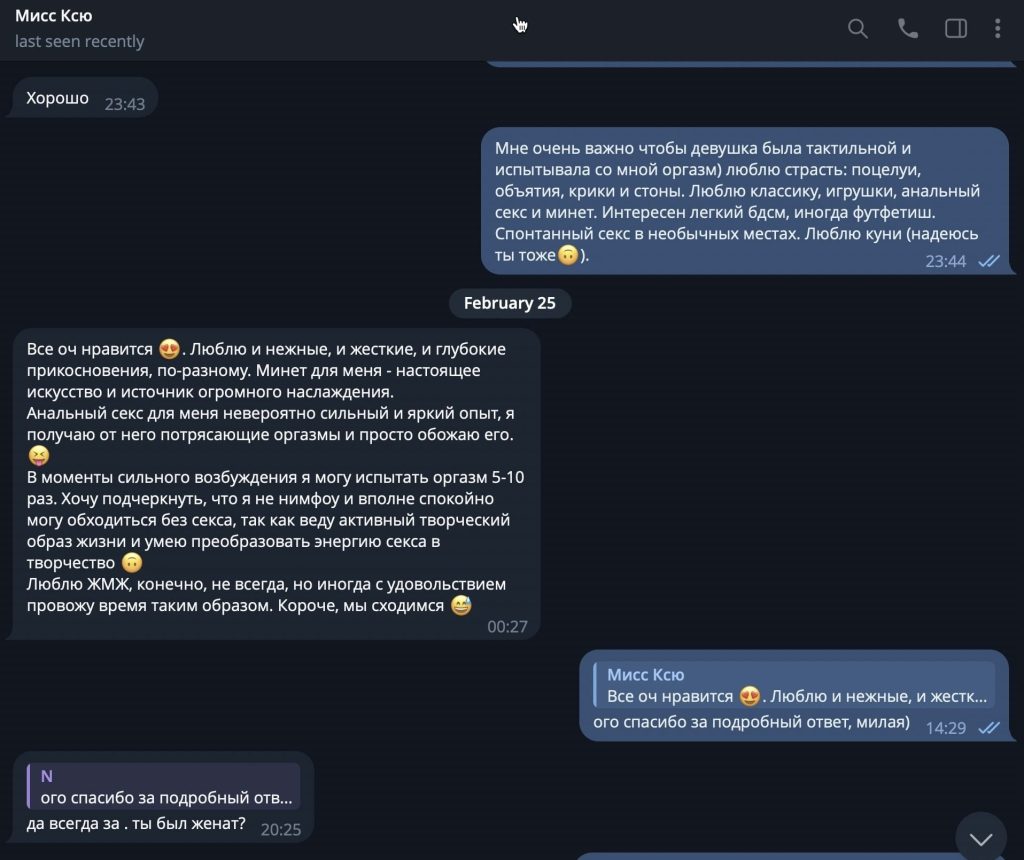This screenshot has width=1024, height=860.
Task: Open search in this chat
Action: [857, 28]
